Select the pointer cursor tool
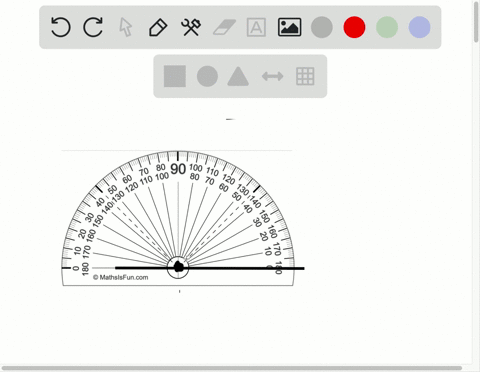 click(126, 27)
